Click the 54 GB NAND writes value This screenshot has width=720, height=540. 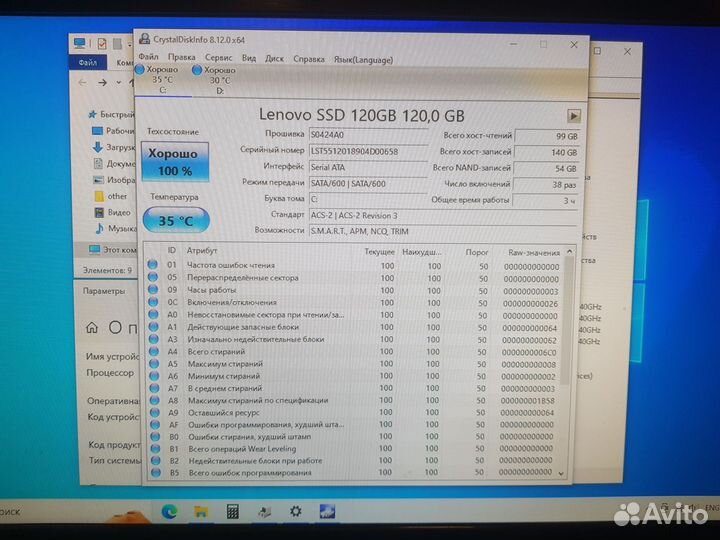(x=546, y=169)
